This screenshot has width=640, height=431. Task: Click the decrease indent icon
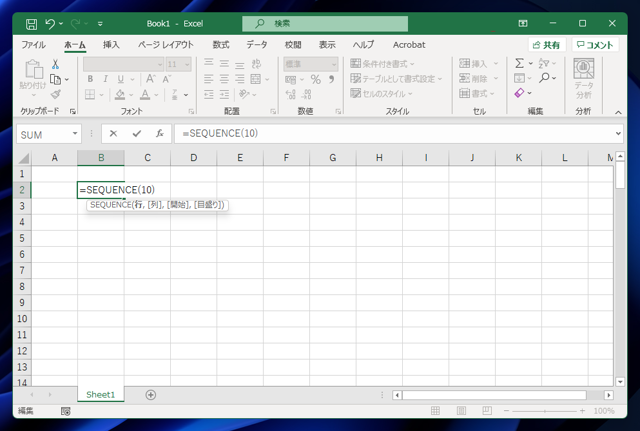coord(209,95)
